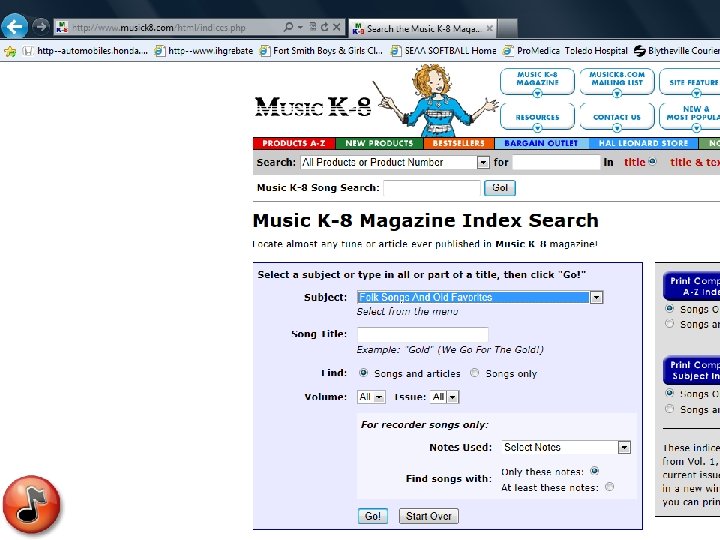Open the Contact Us nav button
720x540 pixels.
pyautogui.click(x=617, y=116)
